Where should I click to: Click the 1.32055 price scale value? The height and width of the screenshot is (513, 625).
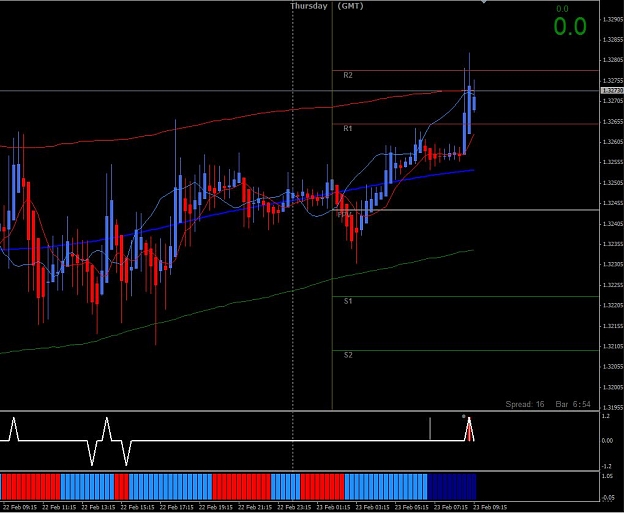(613, 366)
